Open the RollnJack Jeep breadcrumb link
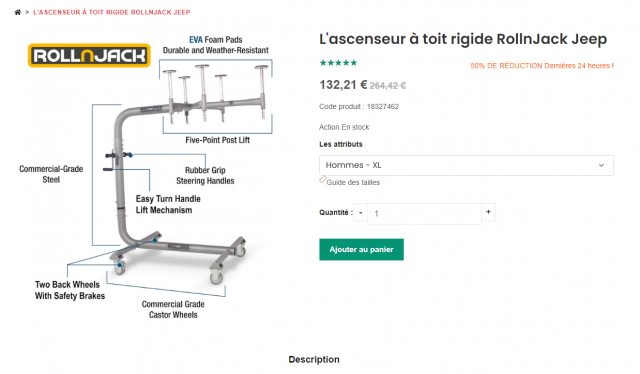The width and height of the screenshot is (640, 374). [x=112, y=12]
